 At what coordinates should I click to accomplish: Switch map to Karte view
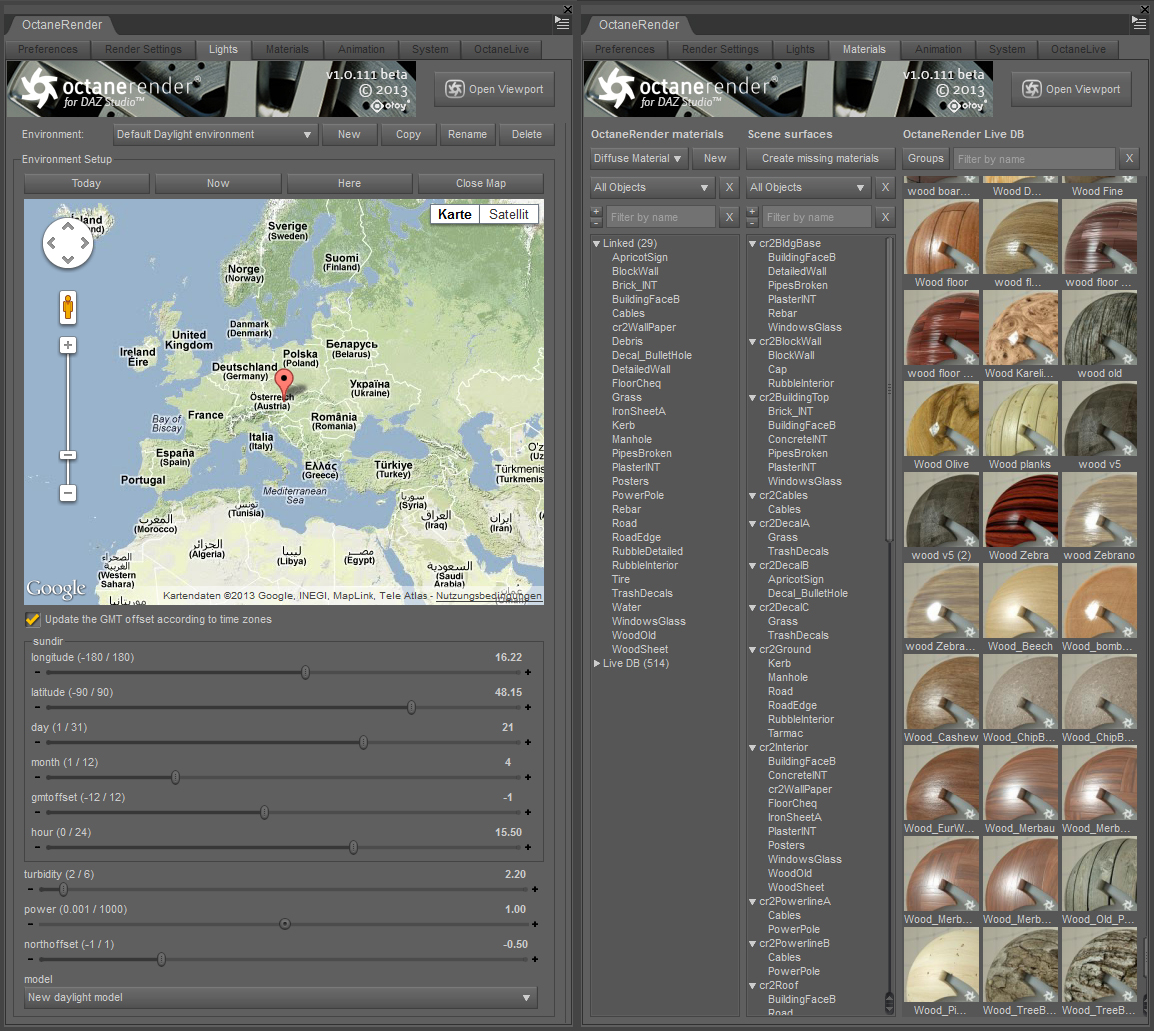coord(455,214)
